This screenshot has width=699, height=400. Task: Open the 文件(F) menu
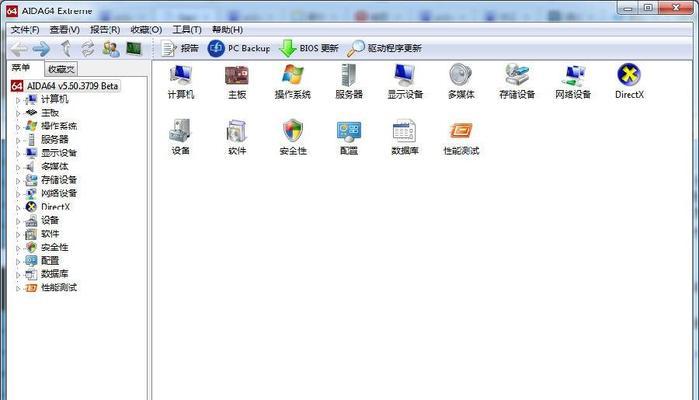[25, 29]
